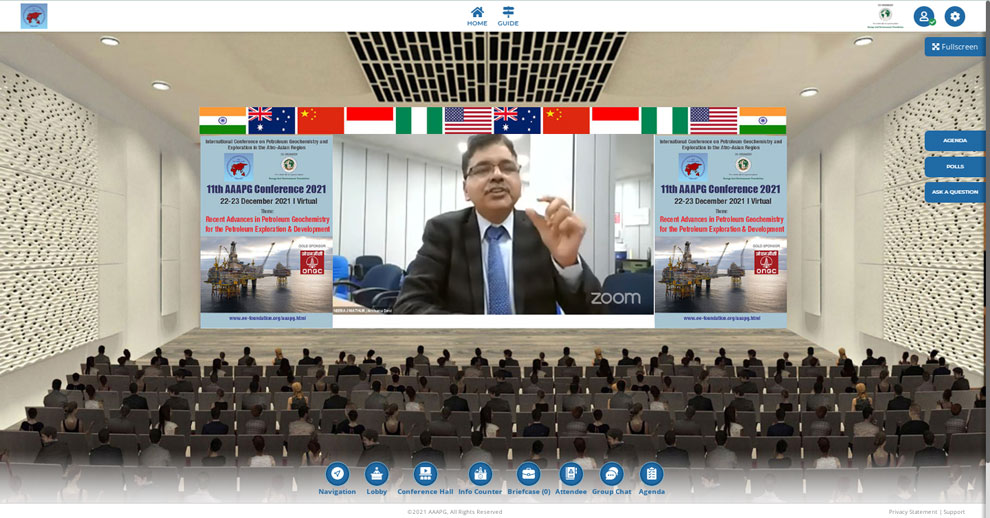Go to the Lobby
This screenshot has width=990, height=518.
coord(376,479)
